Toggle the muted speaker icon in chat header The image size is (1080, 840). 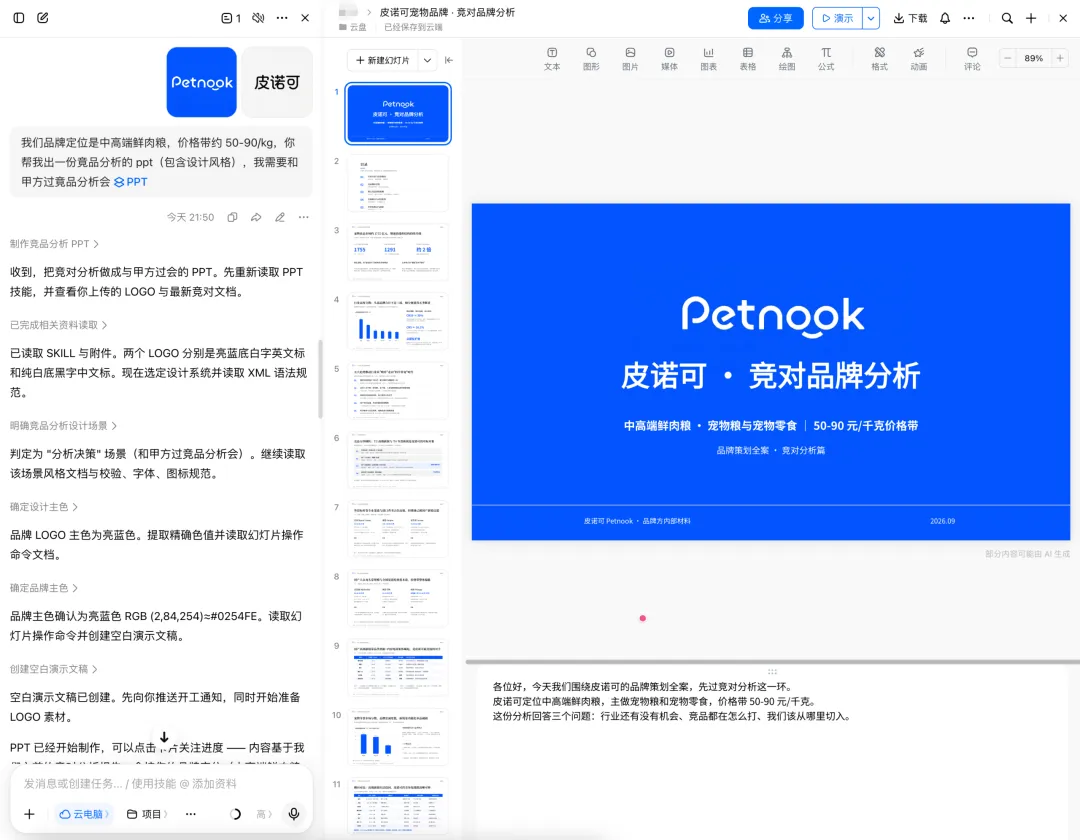[x=258, y=18]
